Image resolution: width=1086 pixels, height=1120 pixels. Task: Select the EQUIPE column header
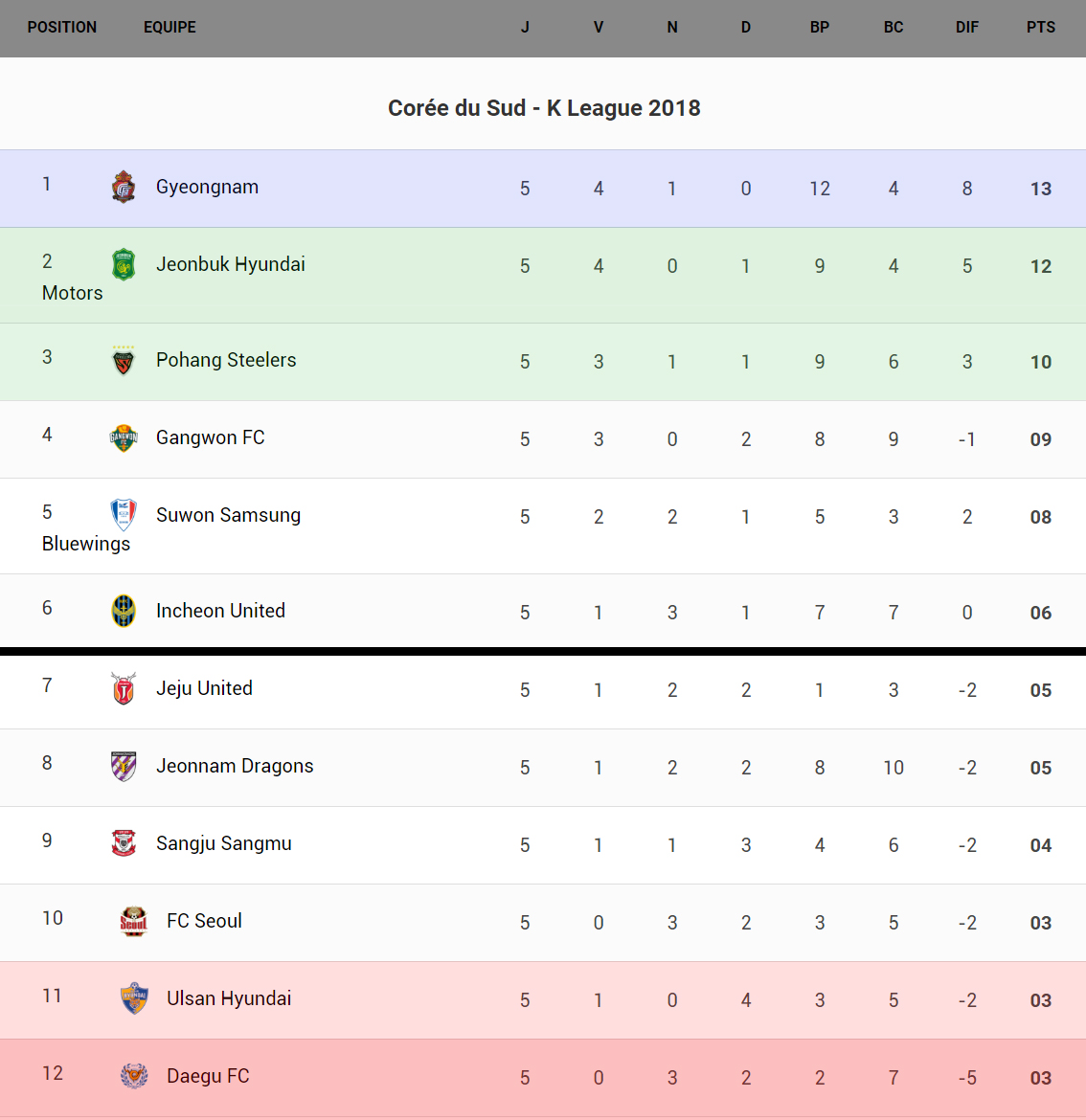(170, 28)
